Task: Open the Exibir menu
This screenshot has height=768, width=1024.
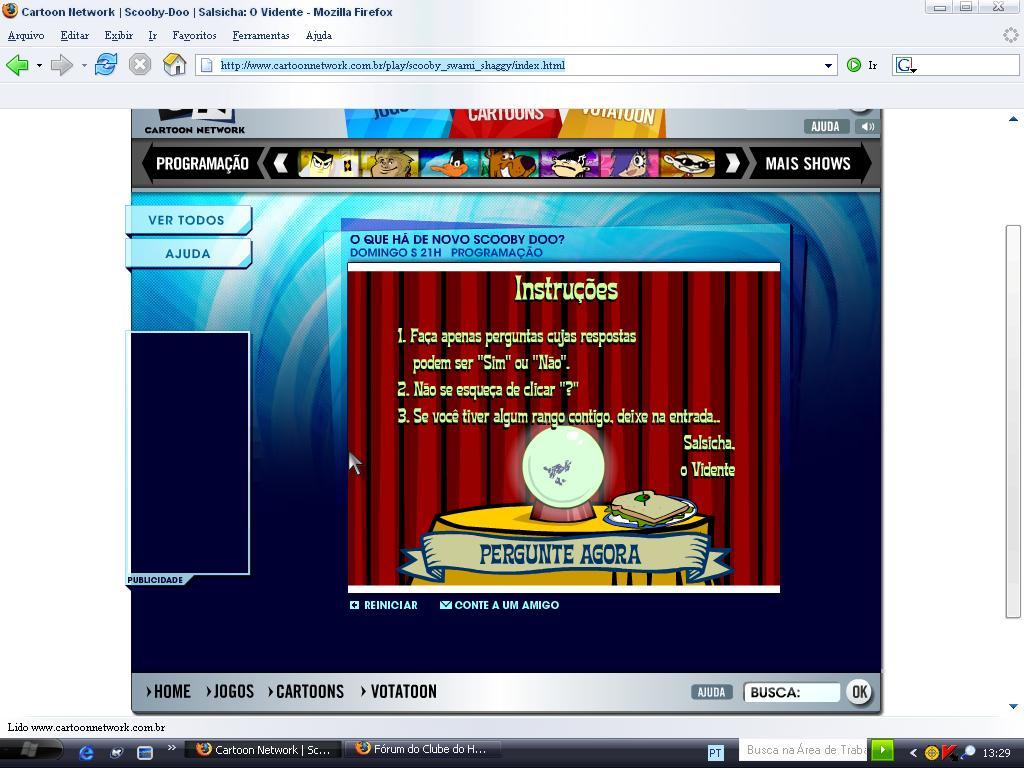Action: 118,35
